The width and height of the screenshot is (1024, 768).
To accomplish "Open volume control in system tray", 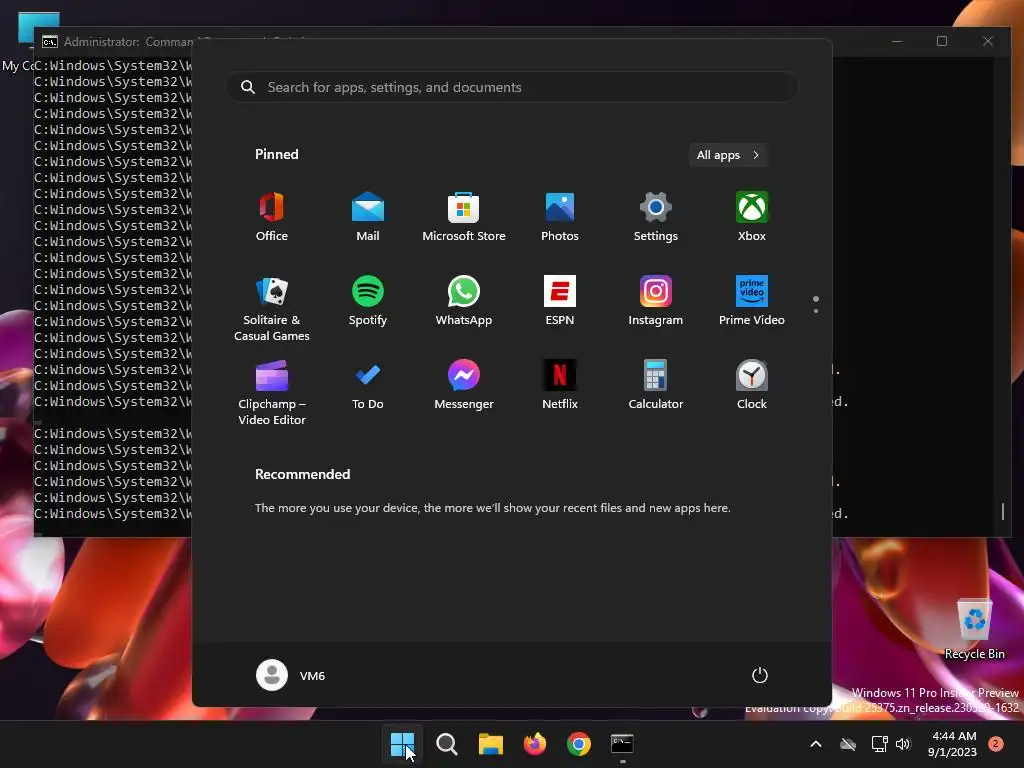I will [903, 744].
